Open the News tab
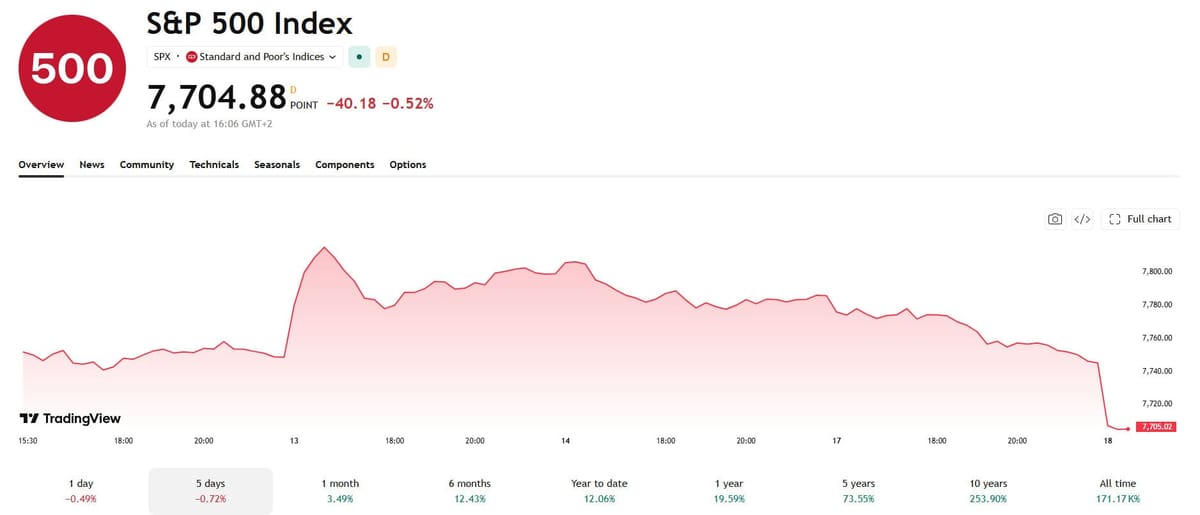Image resolution: width=1200 pixels, height=515 pixels. tap(92, 165)
